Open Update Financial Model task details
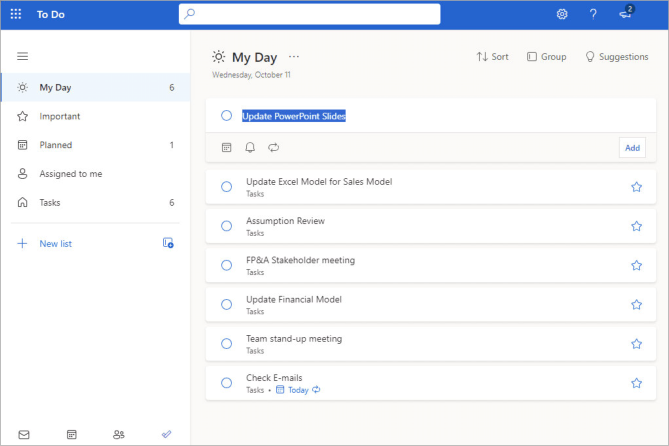The height and width of the screenshot is (446, 669). (x=430, y=305)
